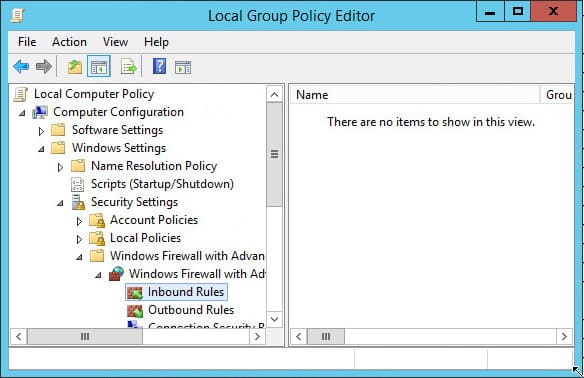The height and width of the screenshot is (378, 584).
Task: Click the Name Resolution Policy folder icon
Action: pyautogui.click(x=78, y=166)
